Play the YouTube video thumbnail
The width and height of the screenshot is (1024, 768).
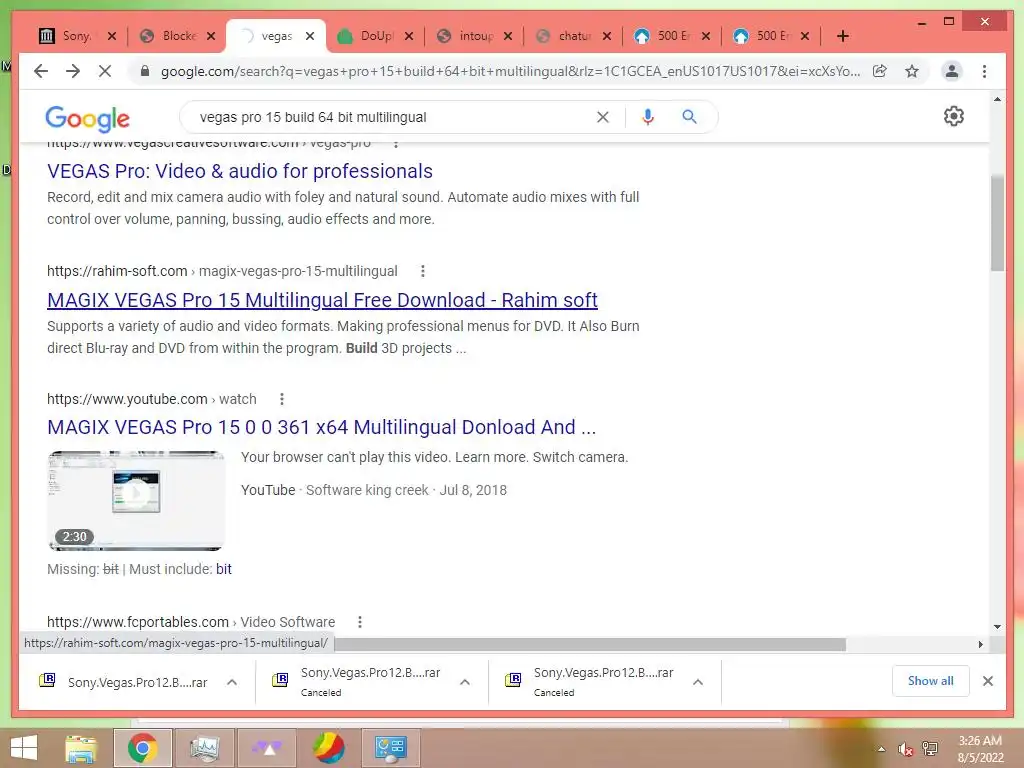coord(136,500)
